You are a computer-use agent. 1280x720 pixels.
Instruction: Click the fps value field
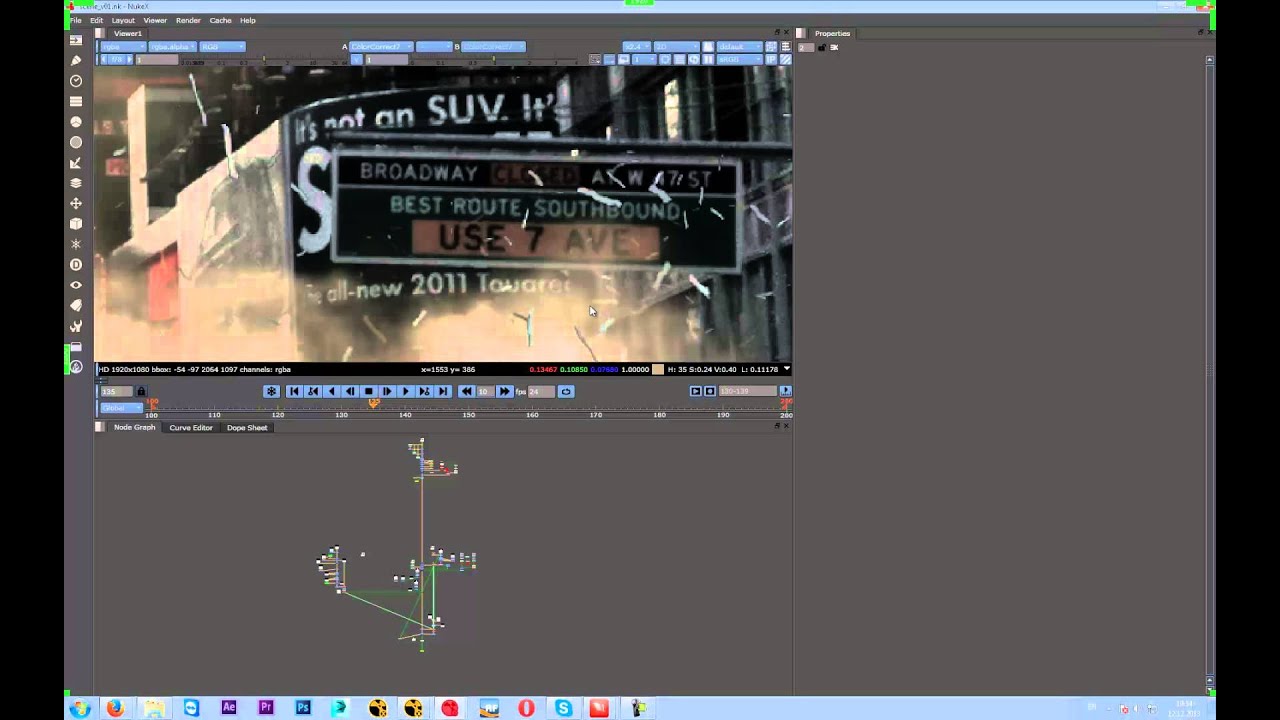541,391
